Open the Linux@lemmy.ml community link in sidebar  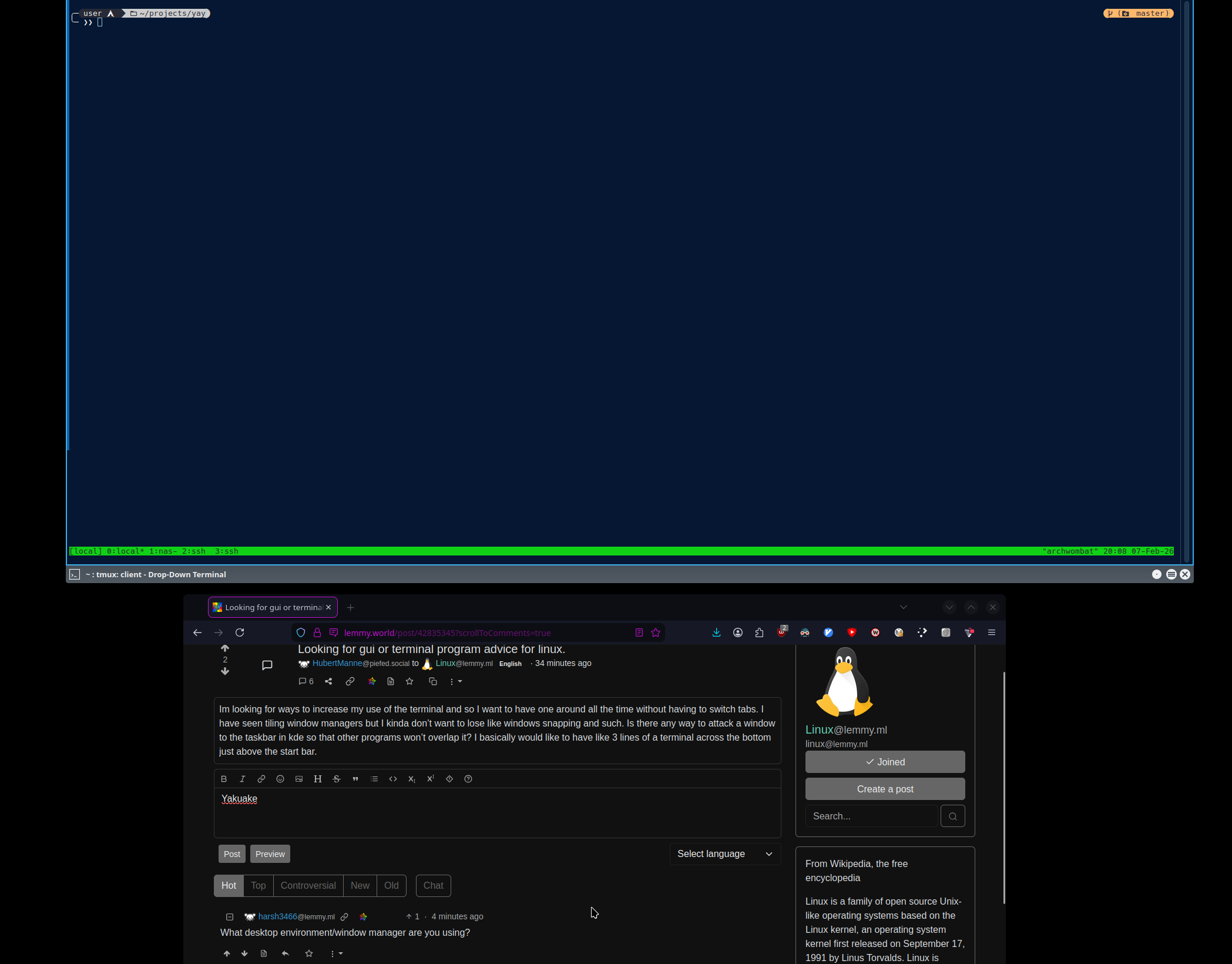(846, 729)
